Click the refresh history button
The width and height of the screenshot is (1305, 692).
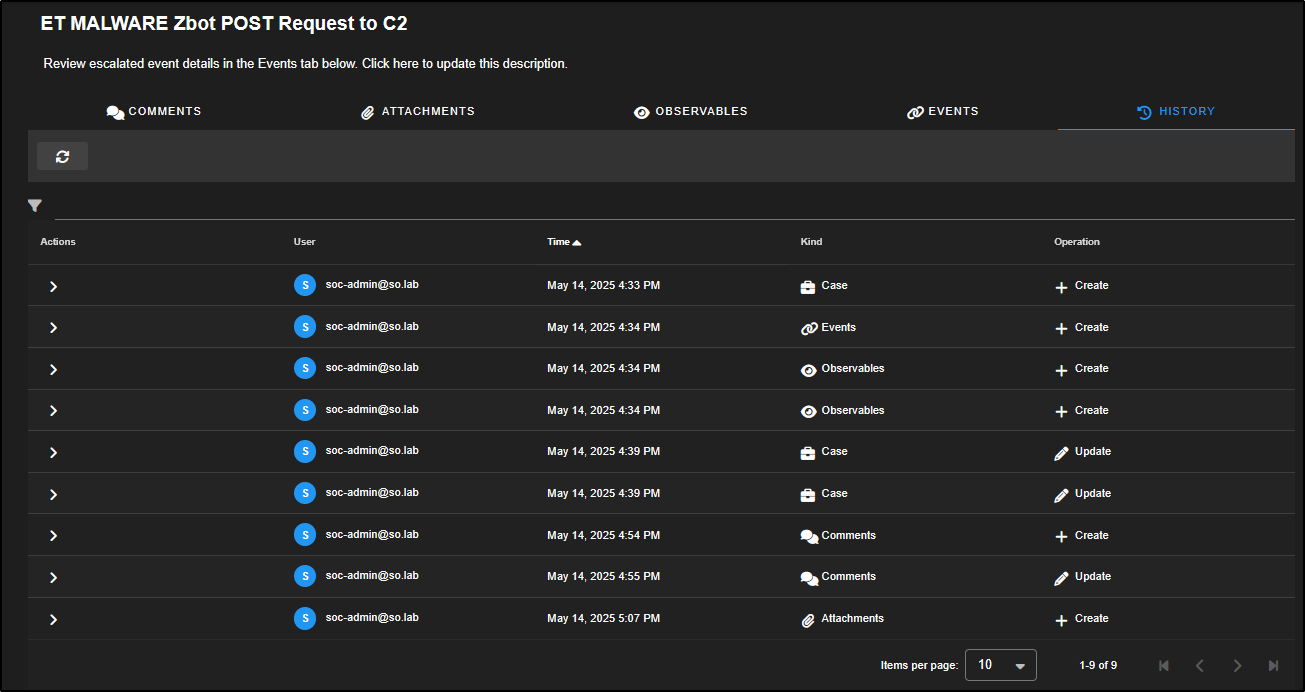coord(62,156)
